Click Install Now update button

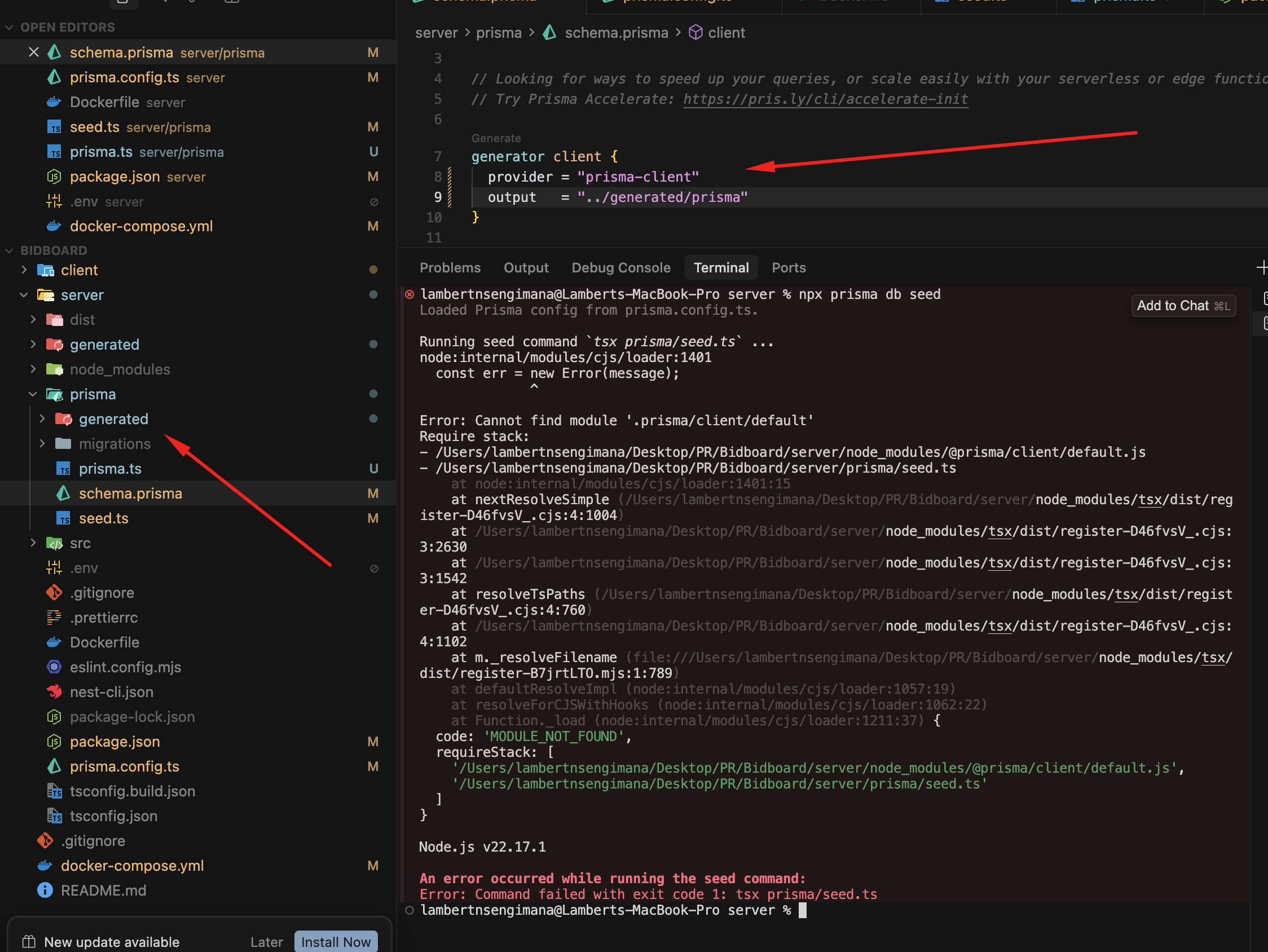click(x=336, y=942)
